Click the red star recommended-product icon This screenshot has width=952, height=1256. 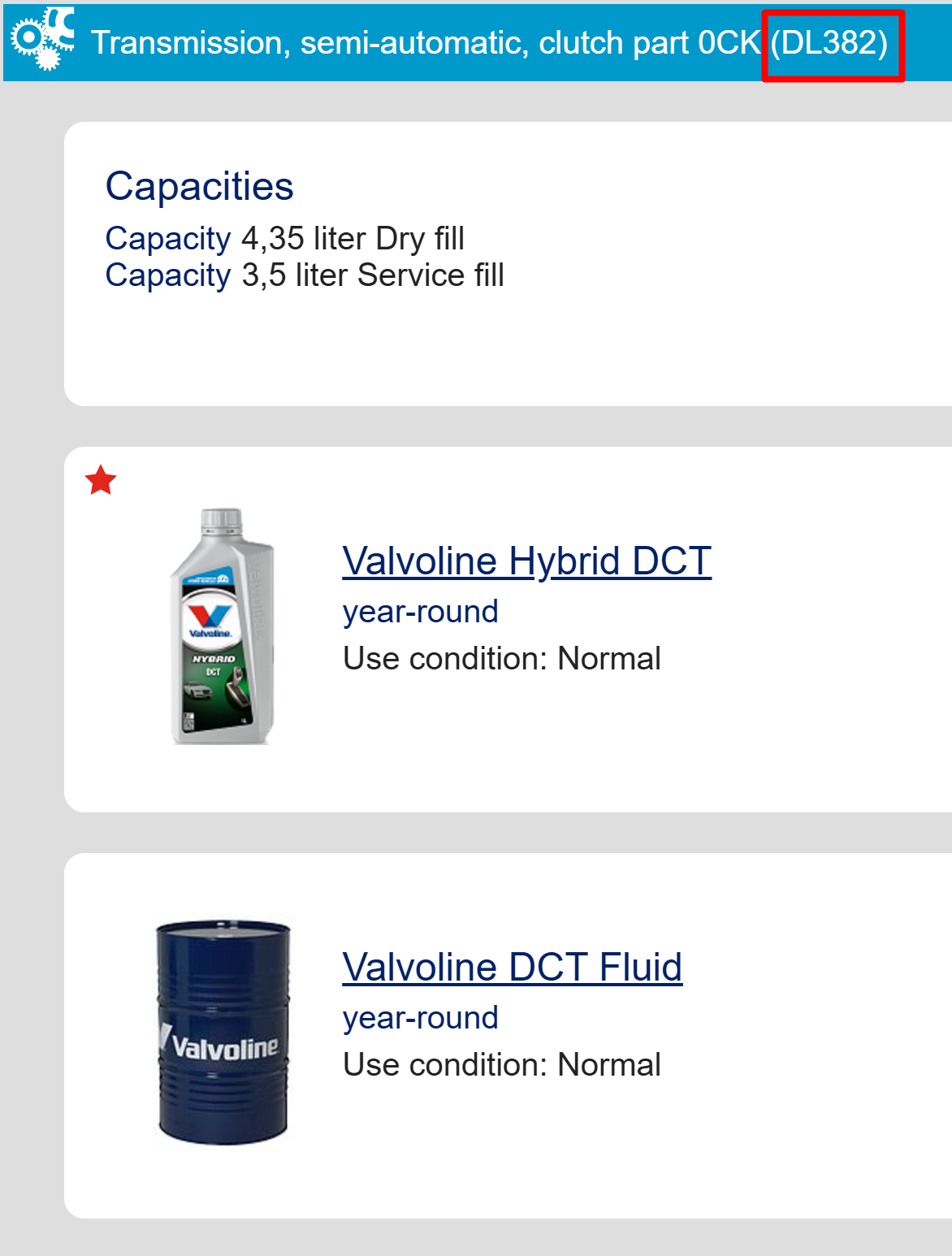101,480
